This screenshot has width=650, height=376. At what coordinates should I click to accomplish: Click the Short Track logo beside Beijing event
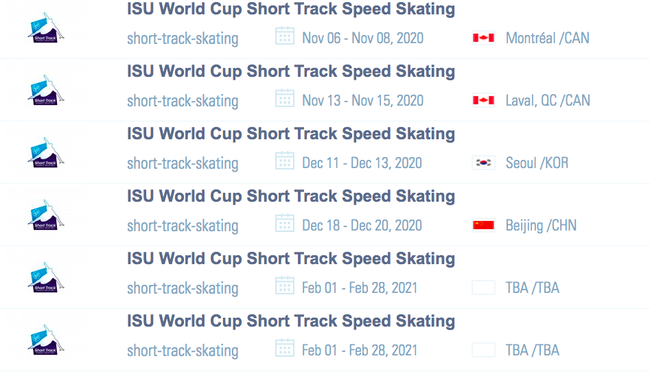[x=46, y=215]
